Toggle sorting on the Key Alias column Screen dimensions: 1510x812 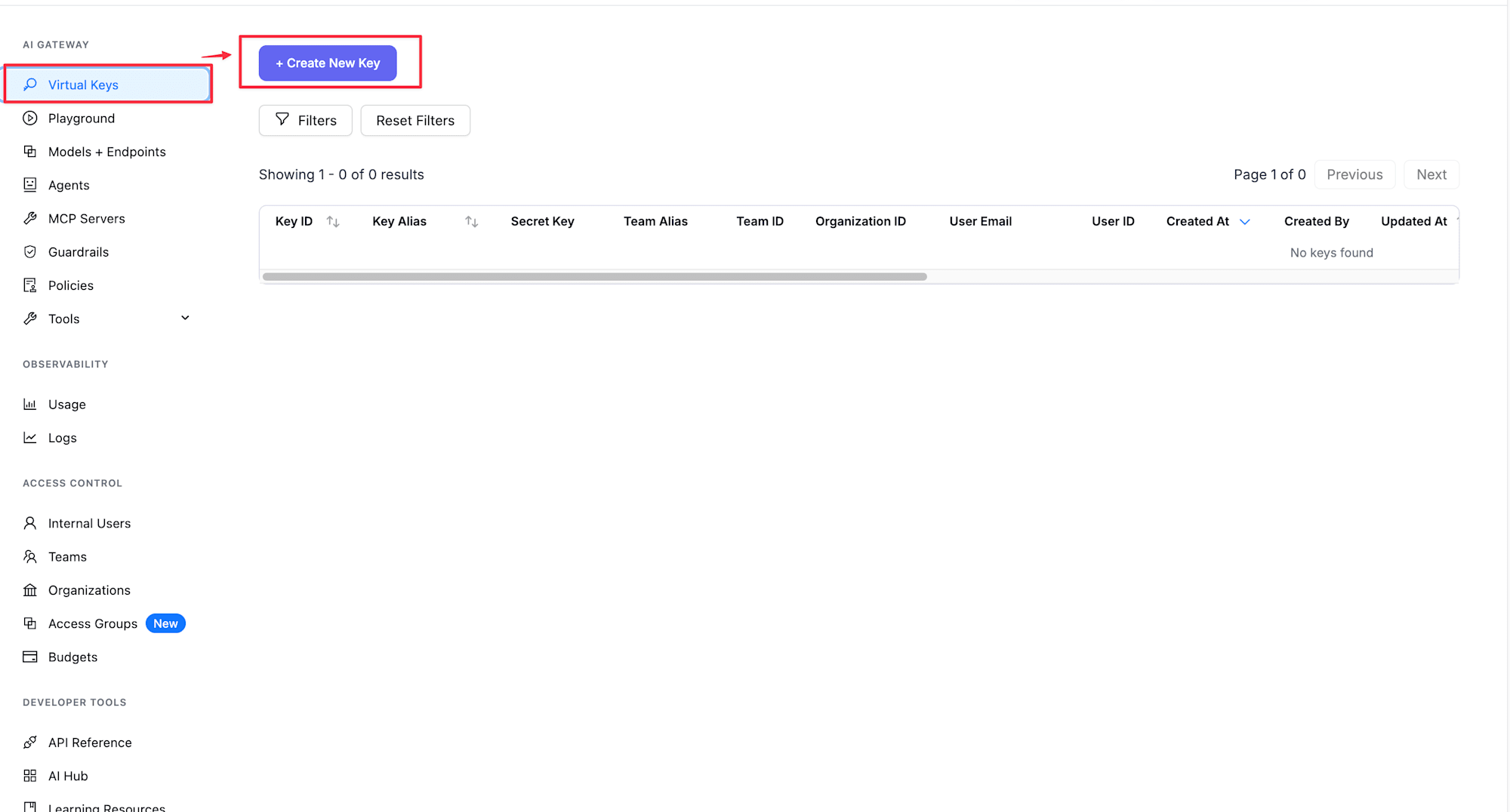[x=471, y=221]
